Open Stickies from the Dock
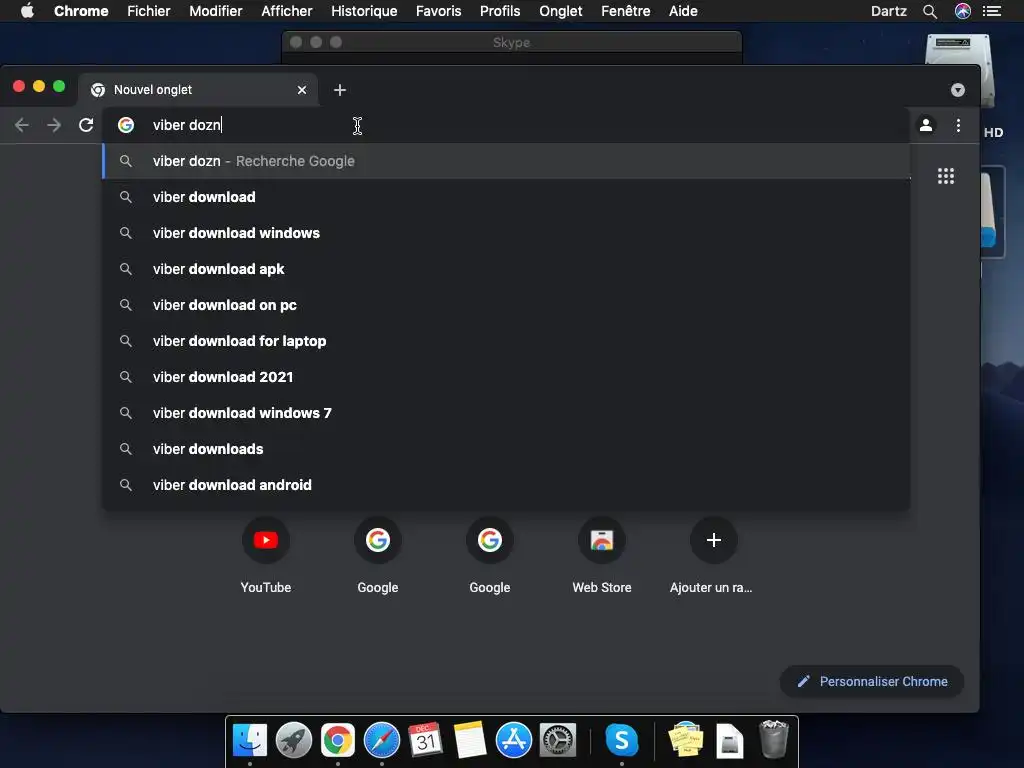This screenshot has height=768, width=1024. pyautogui.click(x=686, y=739)
